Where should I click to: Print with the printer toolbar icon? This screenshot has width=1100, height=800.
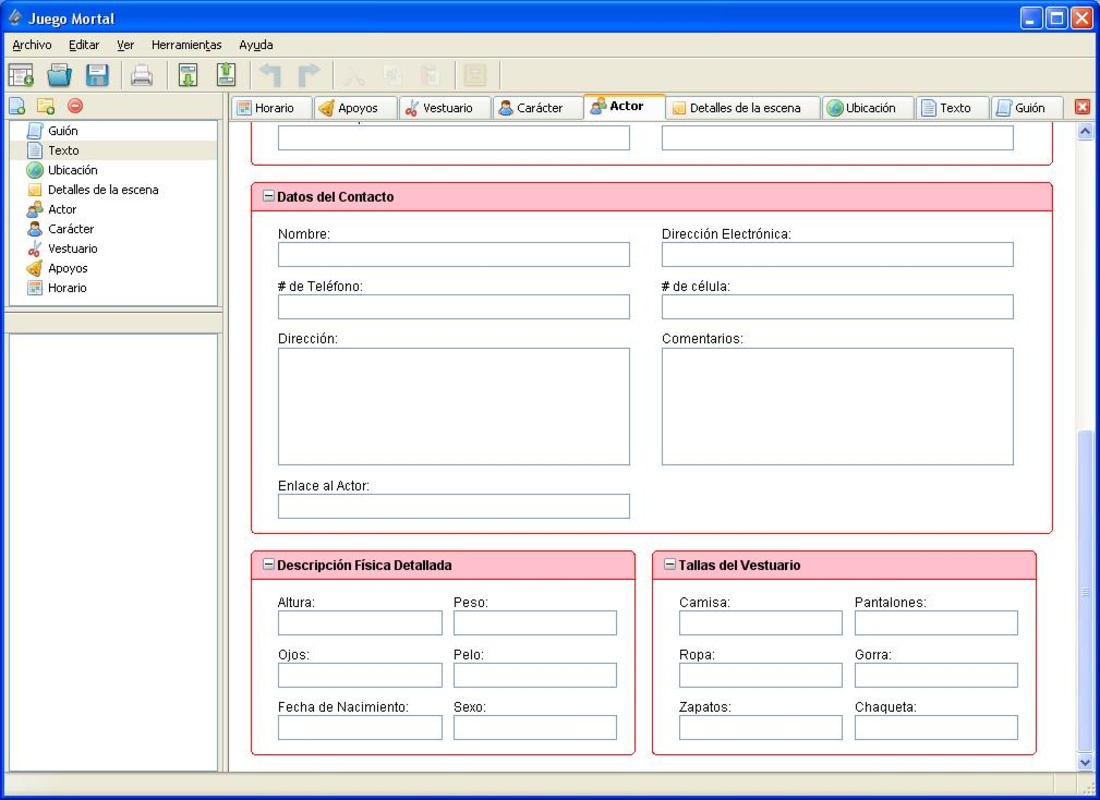(x=142, y=75)
